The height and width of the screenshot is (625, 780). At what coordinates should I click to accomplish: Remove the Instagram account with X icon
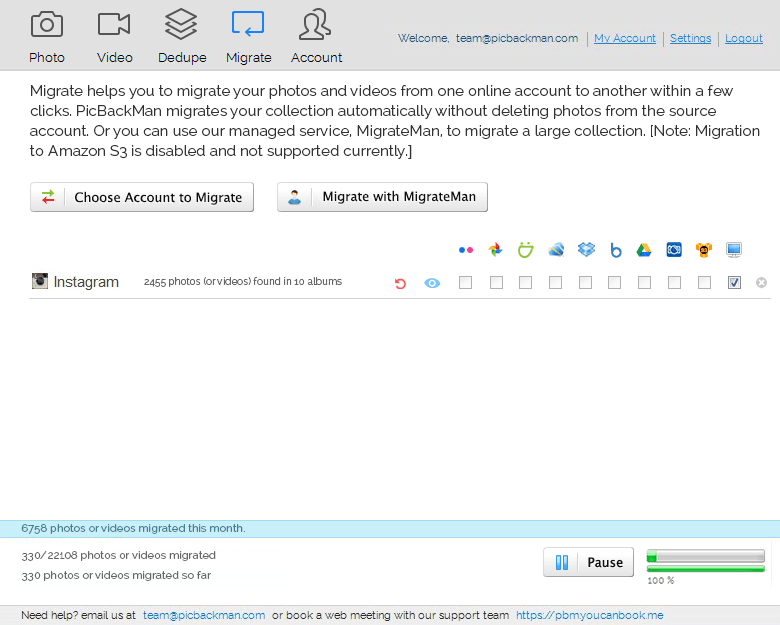(x=761, y=283)
